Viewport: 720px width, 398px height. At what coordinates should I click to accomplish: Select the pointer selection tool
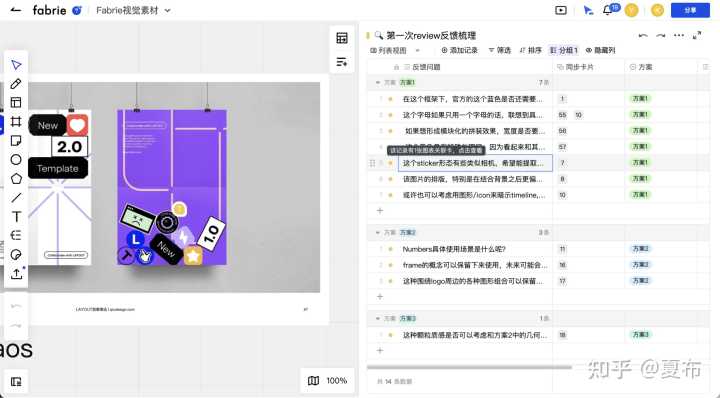tap(16, 65)
